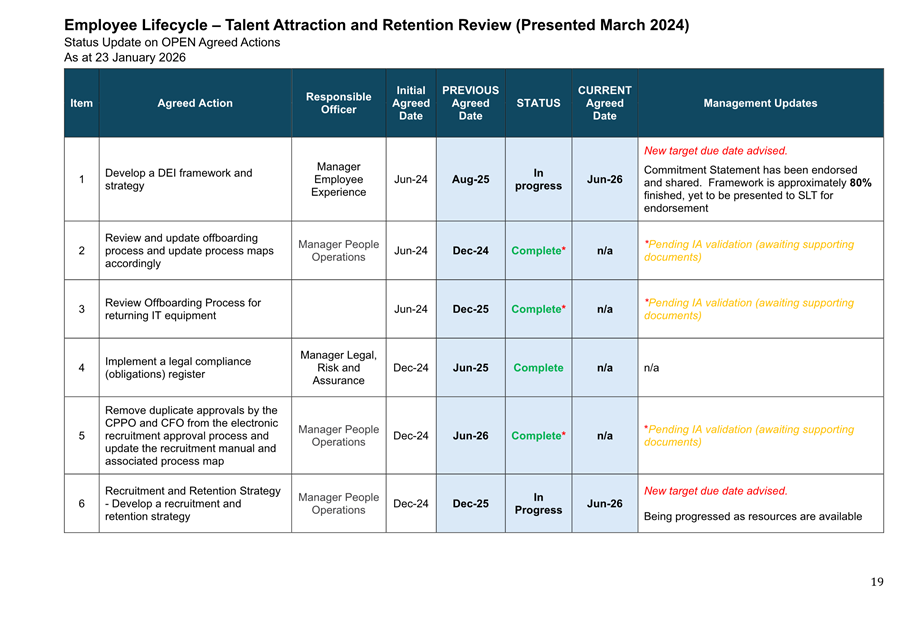This screenshot has height=626, width=899.
Task: Select the "Agreed Action" column header
Action: [x=195, y=103]
